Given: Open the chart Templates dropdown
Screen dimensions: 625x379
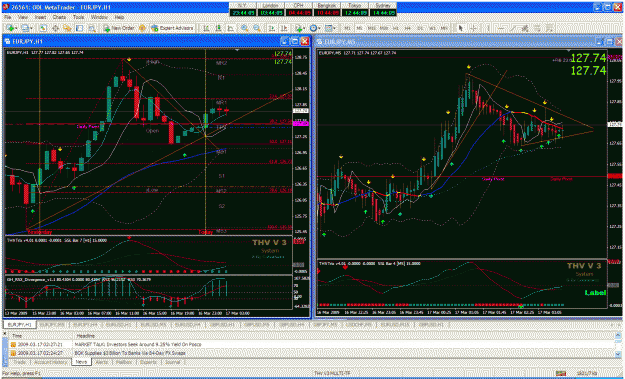Looking at the screenshot, I should (330, 28).
